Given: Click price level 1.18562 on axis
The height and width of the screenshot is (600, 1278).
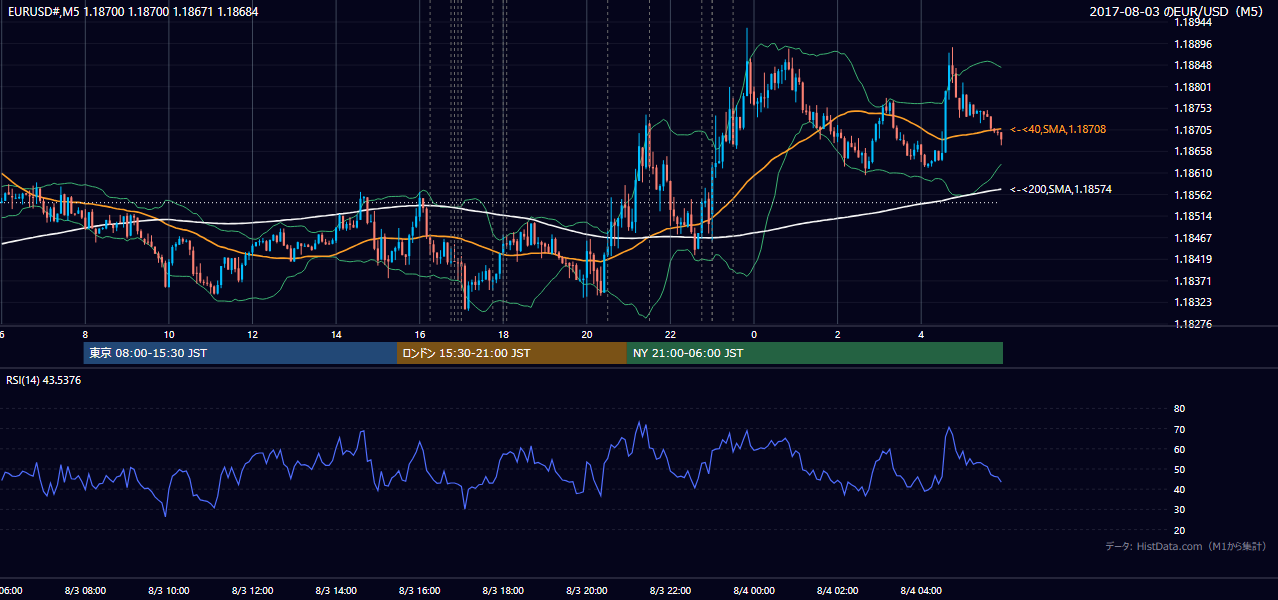Looking at the screenshot, I should [x=1192, y=195].
